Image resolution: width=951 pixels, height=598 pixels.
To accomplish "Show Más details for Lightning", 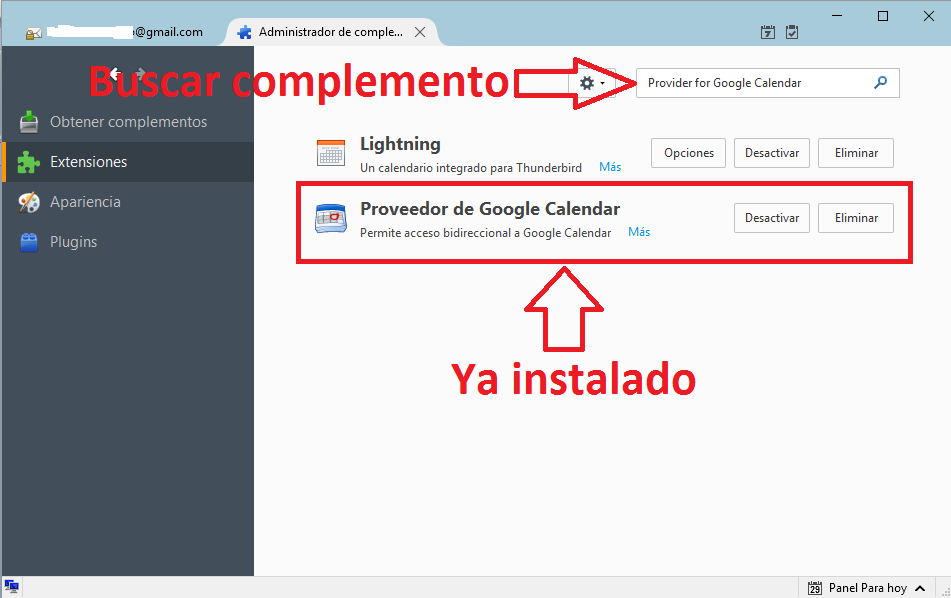I will click(610, 167).
